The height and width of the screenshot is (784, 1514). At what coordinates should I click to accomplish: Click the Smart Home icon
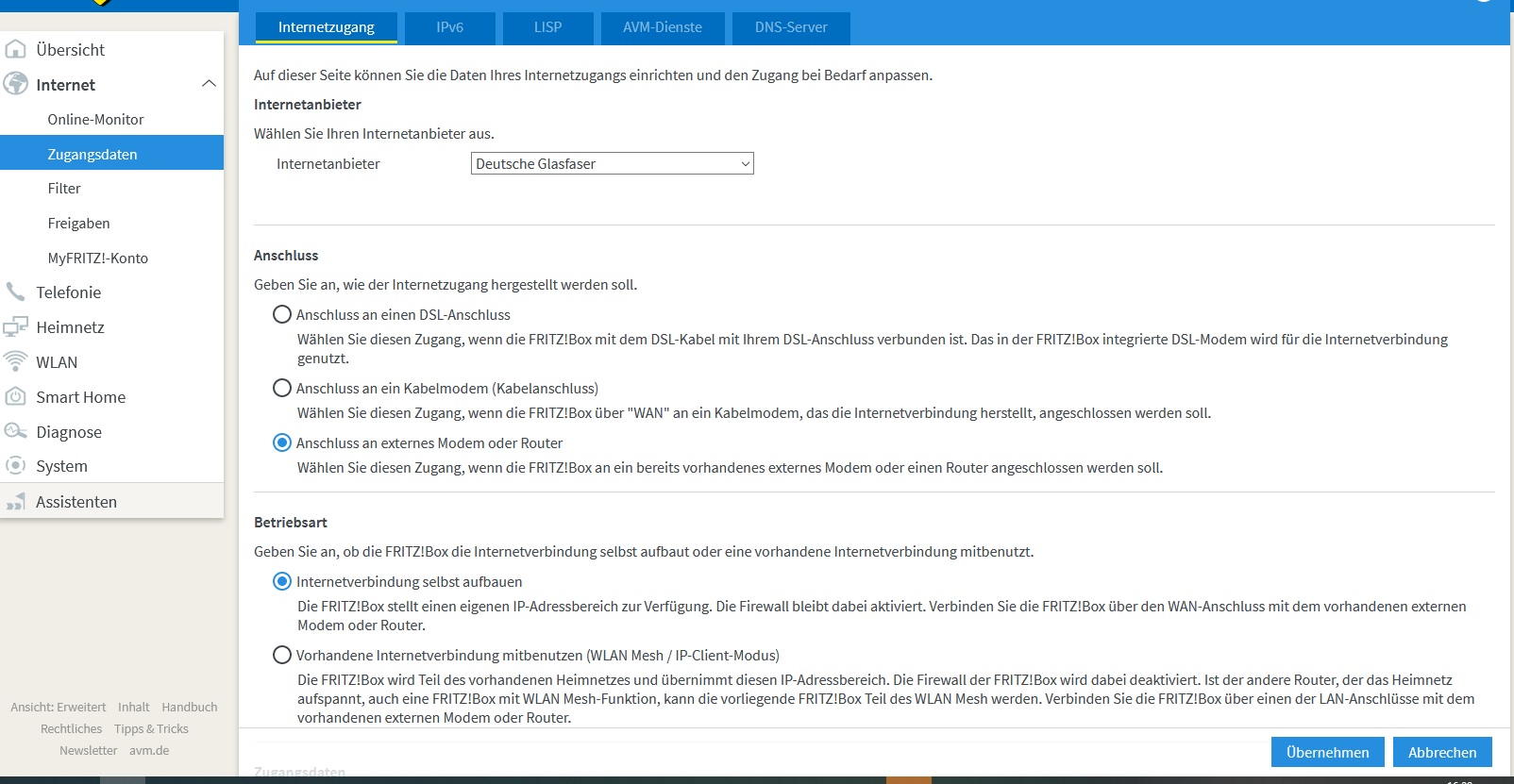pos(15,396)
